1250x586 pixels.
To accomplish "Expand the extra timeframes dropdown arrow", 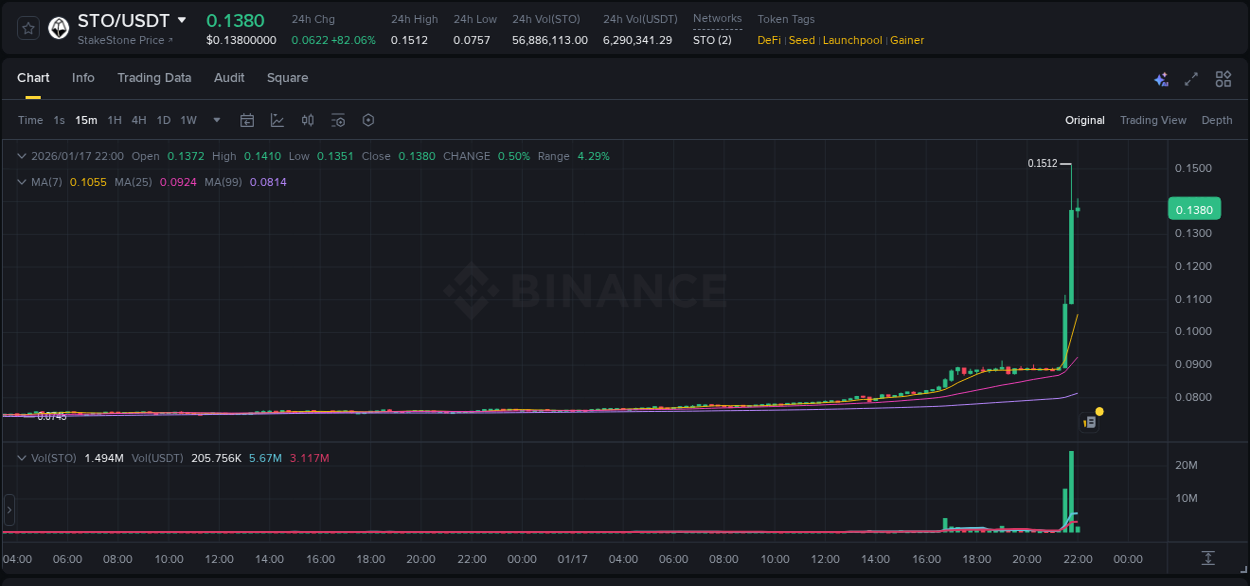I will pyautogui.click(x=215, y=120).
